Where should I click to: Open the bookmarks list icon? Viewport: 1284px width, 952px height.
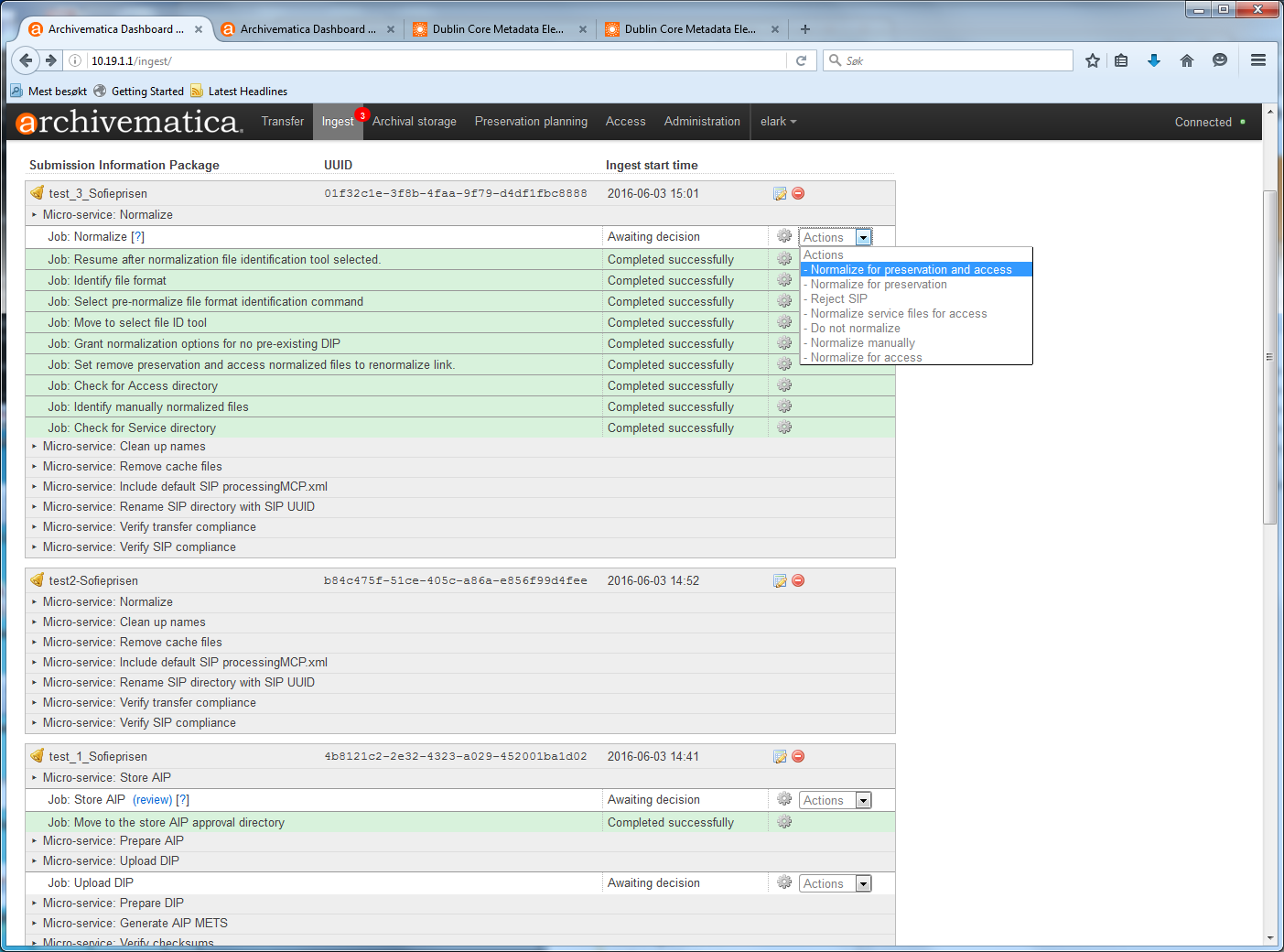click(x=1121, y=60)
